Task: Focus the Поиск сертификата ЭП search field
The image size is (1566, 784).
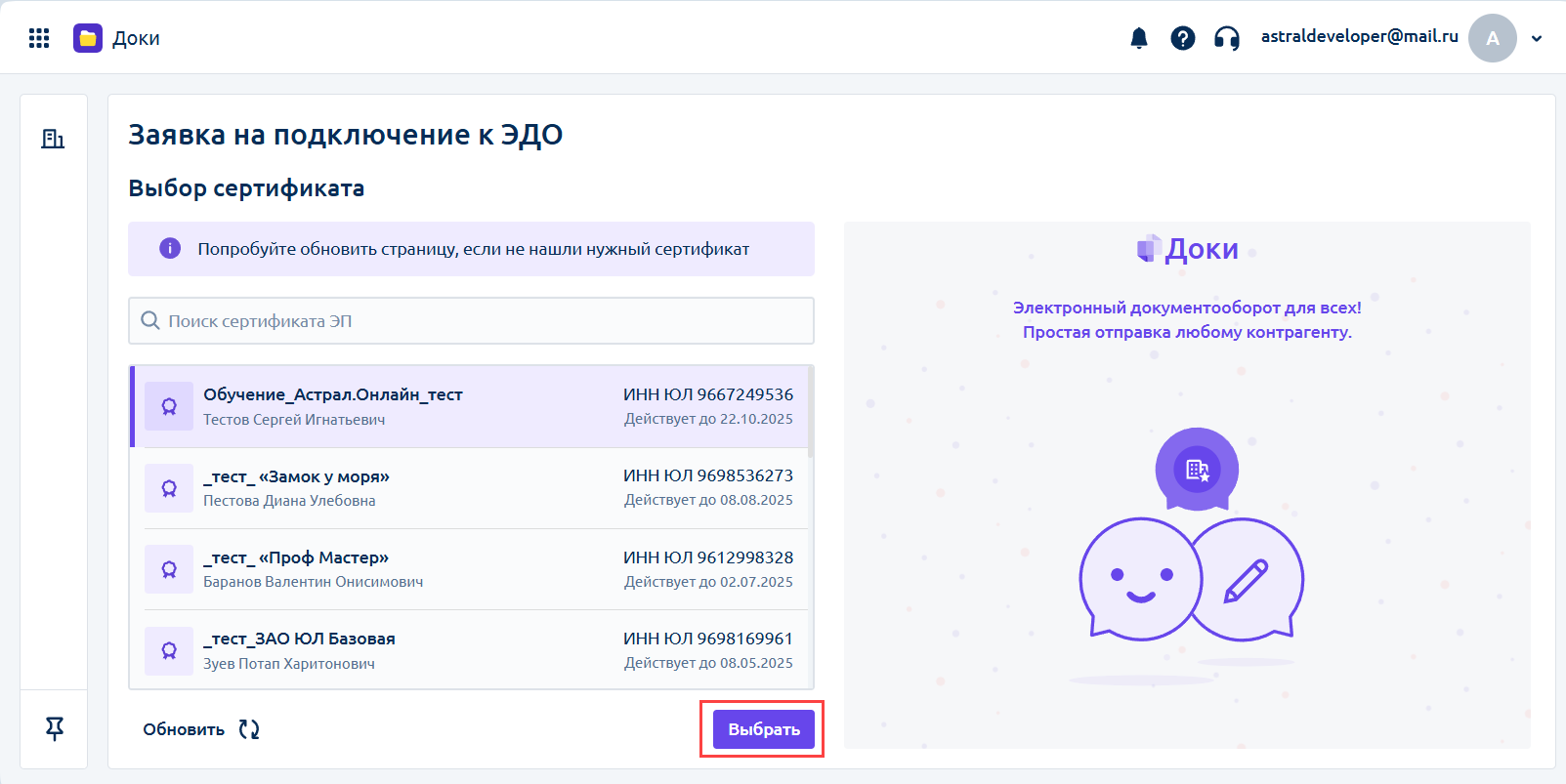Action: [471, 320]
